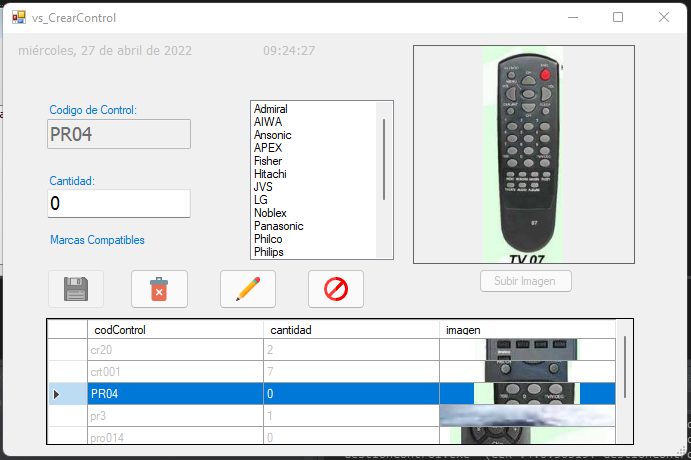Click the date label miércoles, 27 de abril
Screen dimensions: 691x460
click(x=105, y=51)
